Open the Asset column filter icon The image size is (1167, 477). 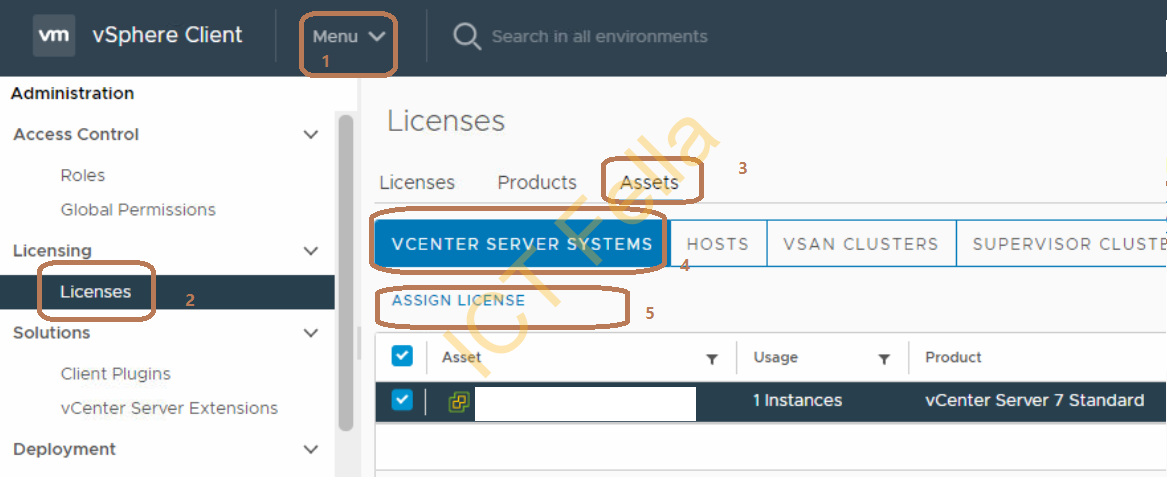[712, 359]
